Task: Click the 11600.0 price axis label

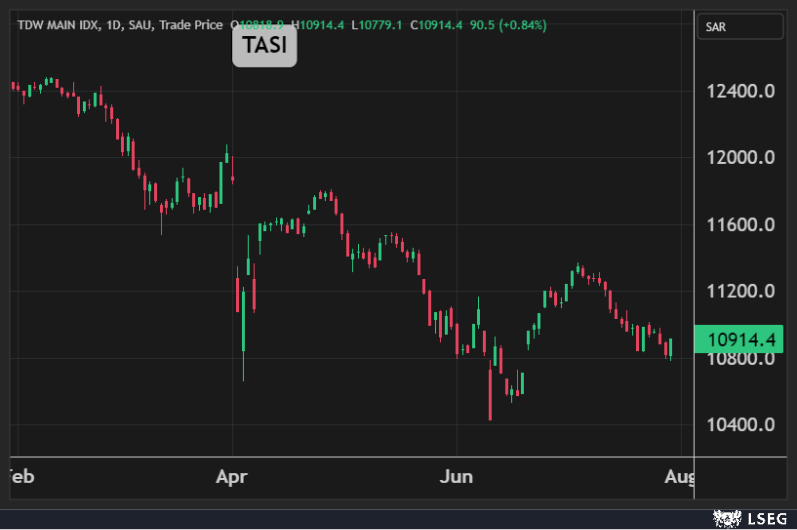Action: pos(741,225)
